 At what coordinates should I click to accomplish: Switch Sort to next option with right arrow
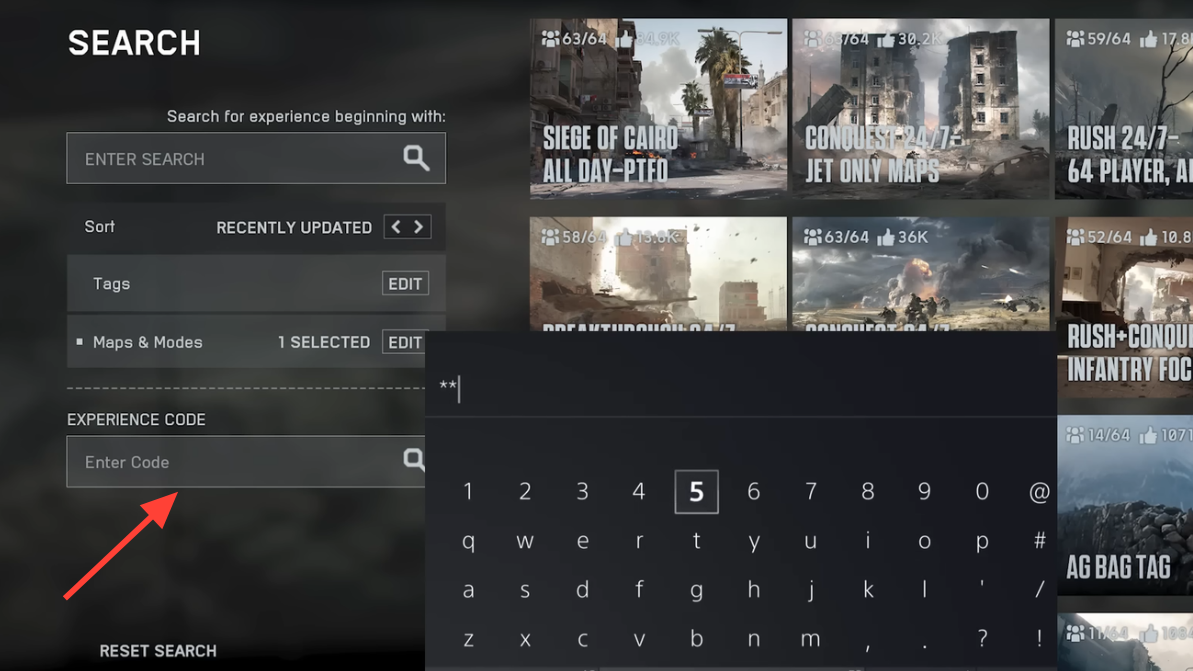click(418, 227)
